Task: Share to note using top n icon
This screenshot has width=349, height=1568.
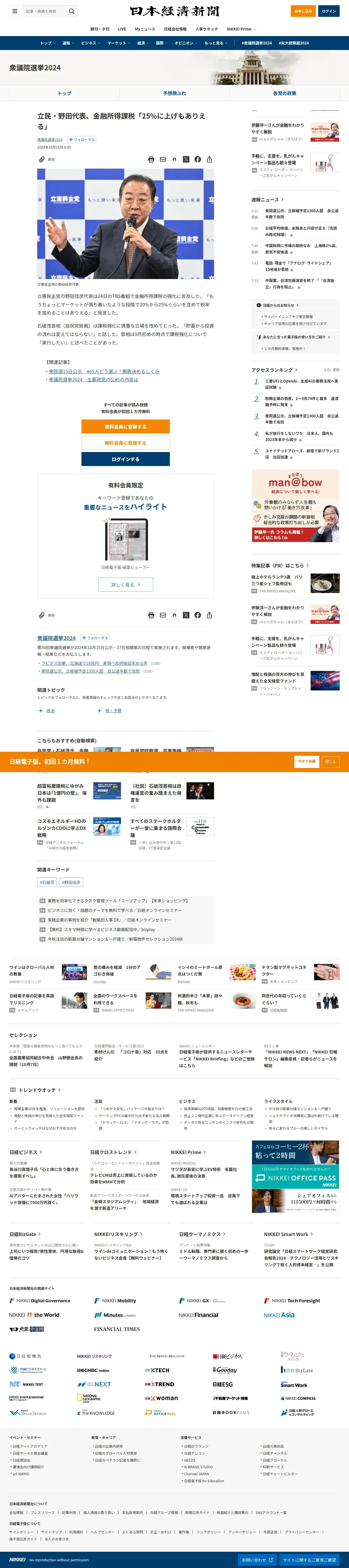Action: click(x=174, y=160)
